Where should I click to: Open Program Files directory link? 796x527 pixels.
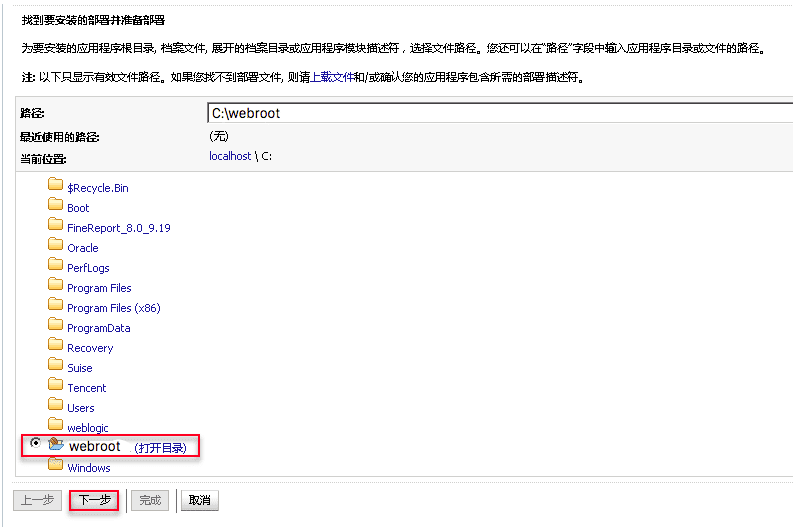click(x=100, y=288)
